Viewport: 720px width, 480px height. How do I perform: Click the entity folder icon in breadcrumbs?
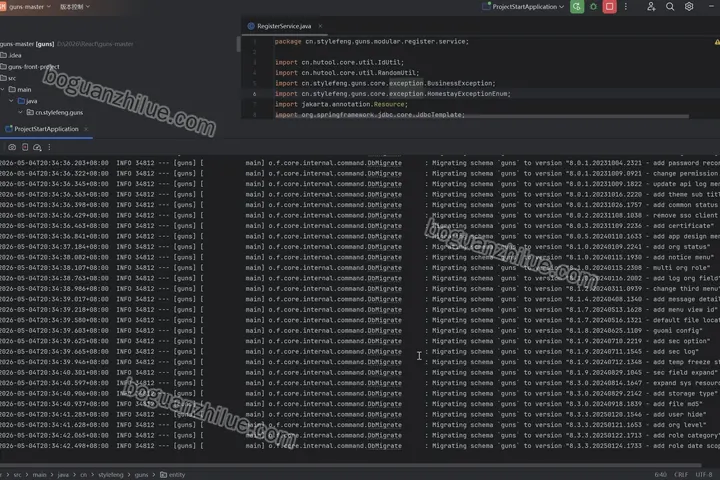163,474
